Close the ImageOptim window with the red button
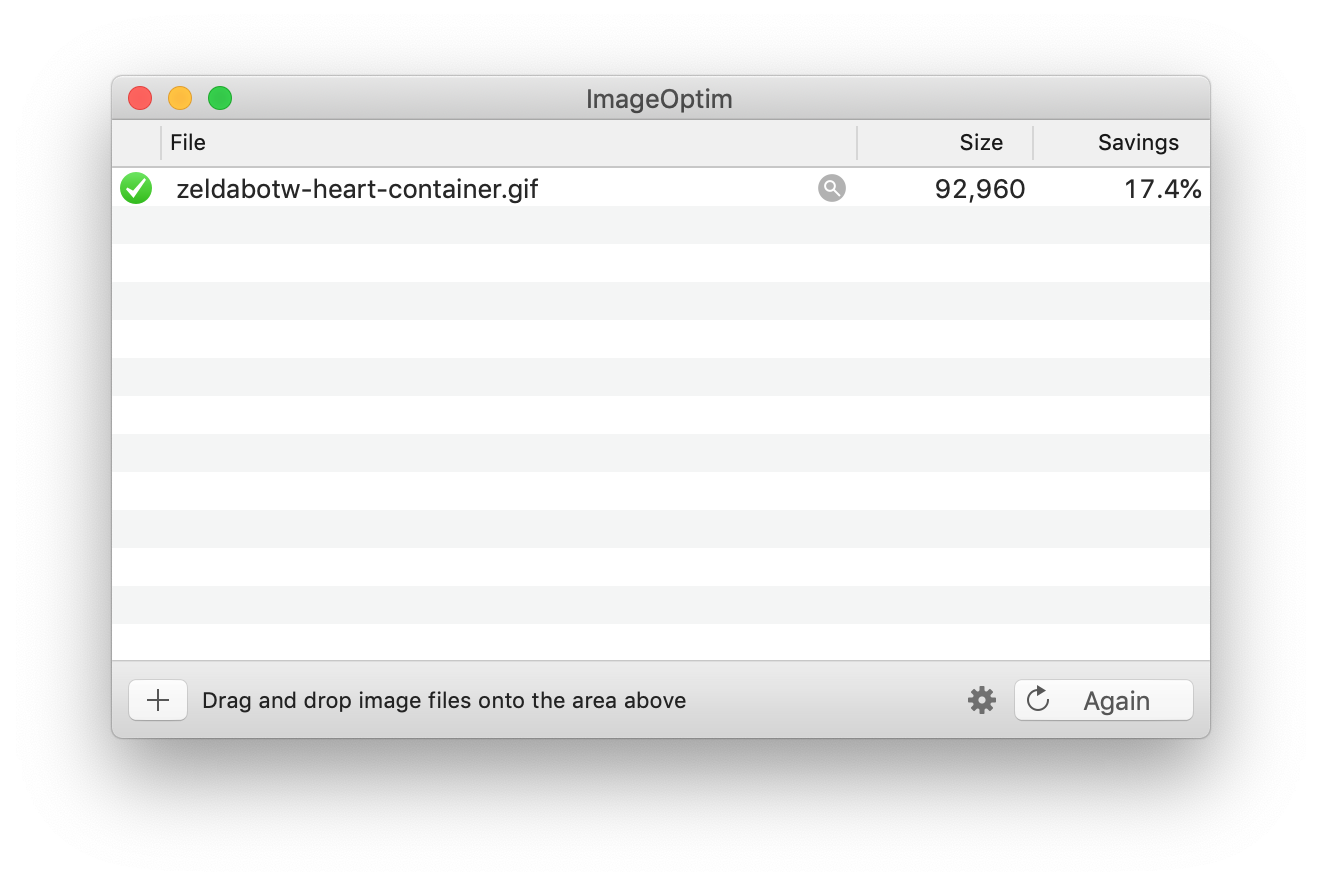 click(x=140, y=98)
